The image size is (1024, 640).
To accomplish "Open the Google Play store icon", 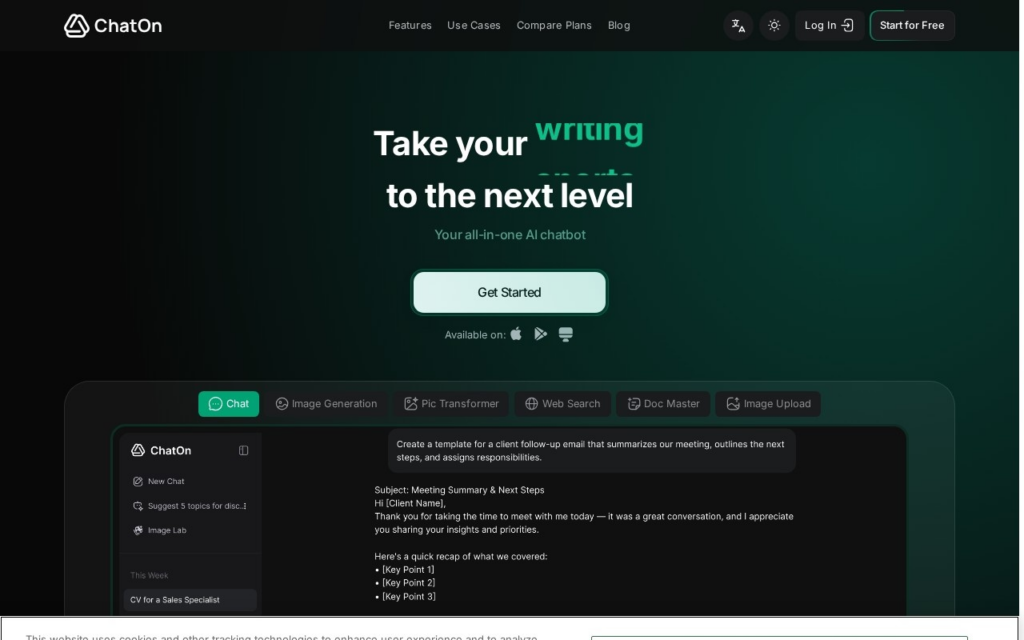I will pyautogui.click(x=540, y=334).
